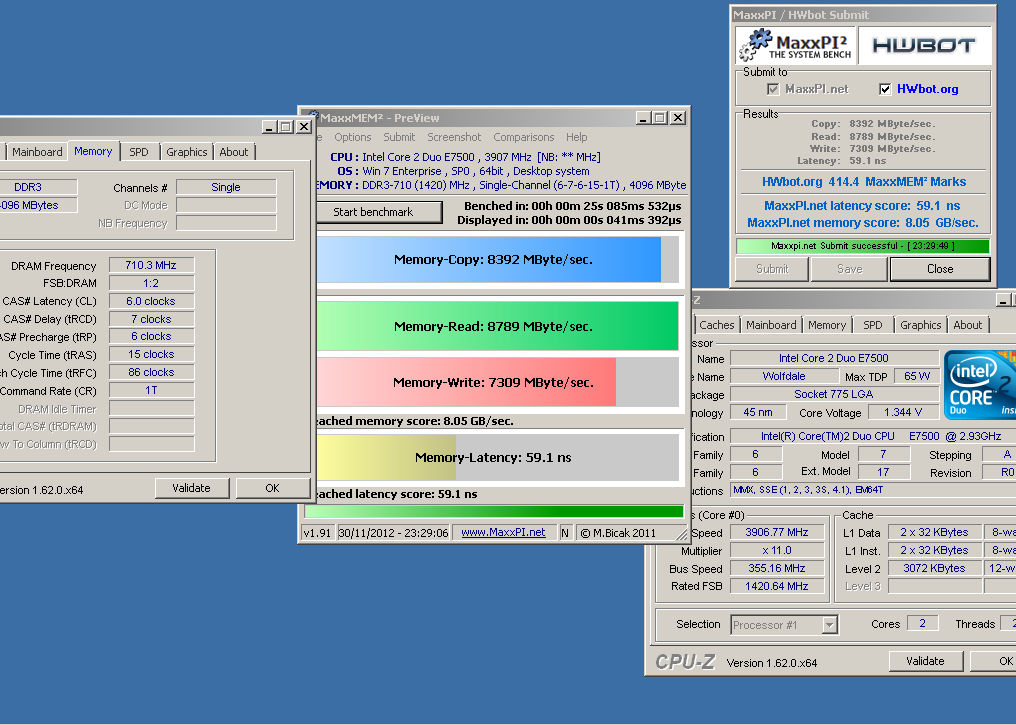Open Graphics tab in left CPU-Z
The image size is (1016, 725).
coord(187,152)
